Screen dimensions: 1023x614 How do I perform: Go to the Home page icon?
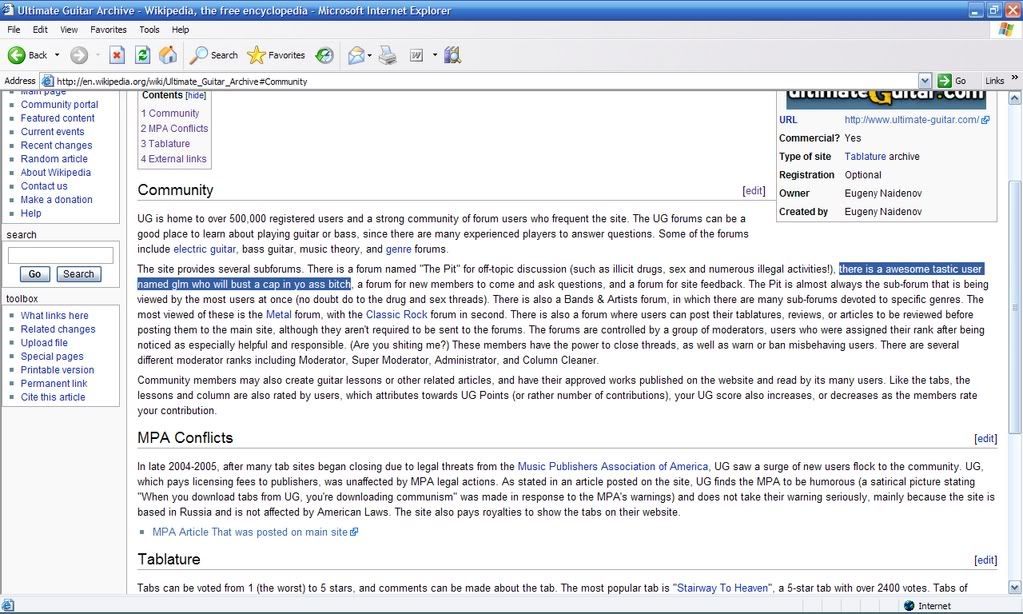pyautogui.click(x=168, y=55)
